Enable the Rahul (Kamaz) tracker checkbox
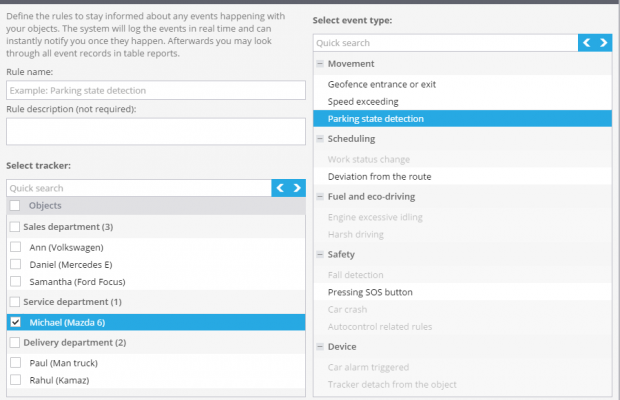Image resolution: width=620 pixels, height=400 pixels. point(15,380)
